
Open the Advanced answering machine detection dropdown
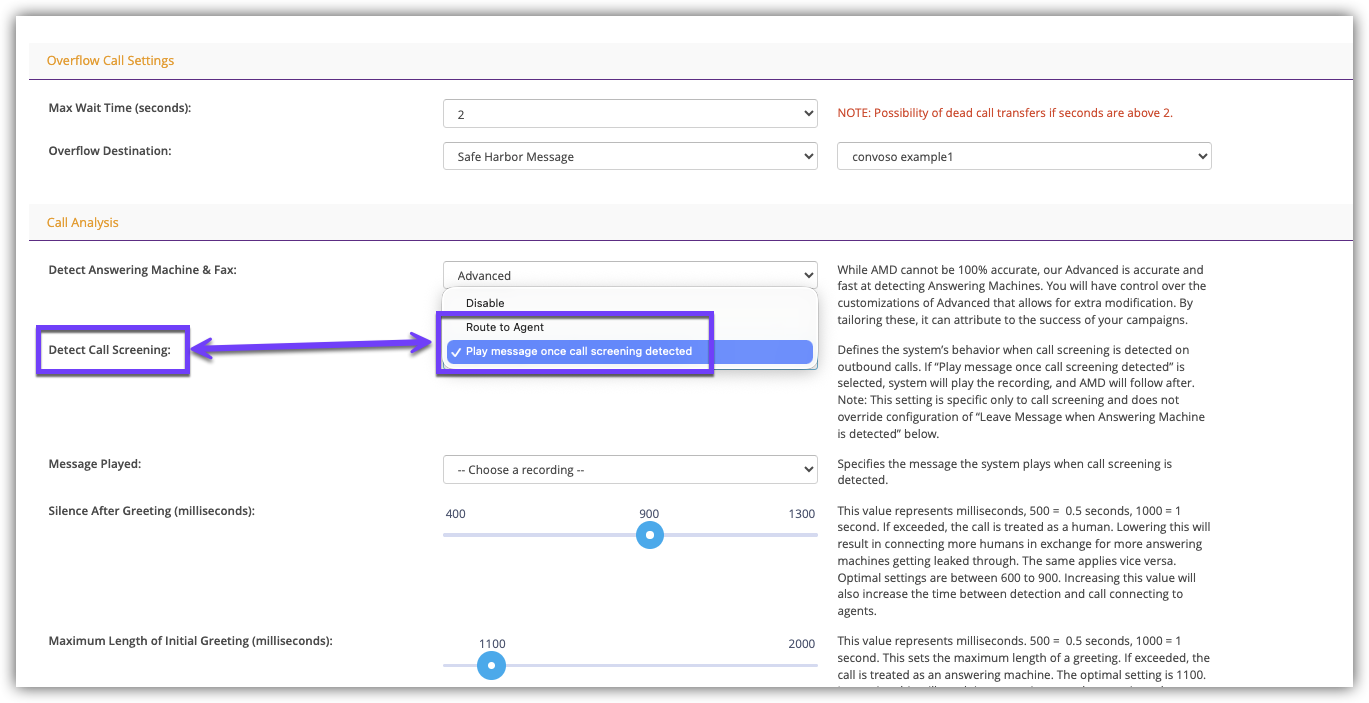[629, 275]
